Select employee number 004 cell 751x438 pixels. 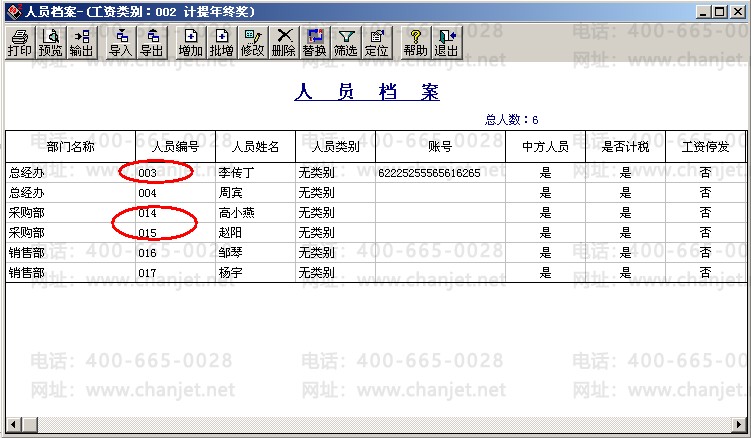tap(175, 193)
